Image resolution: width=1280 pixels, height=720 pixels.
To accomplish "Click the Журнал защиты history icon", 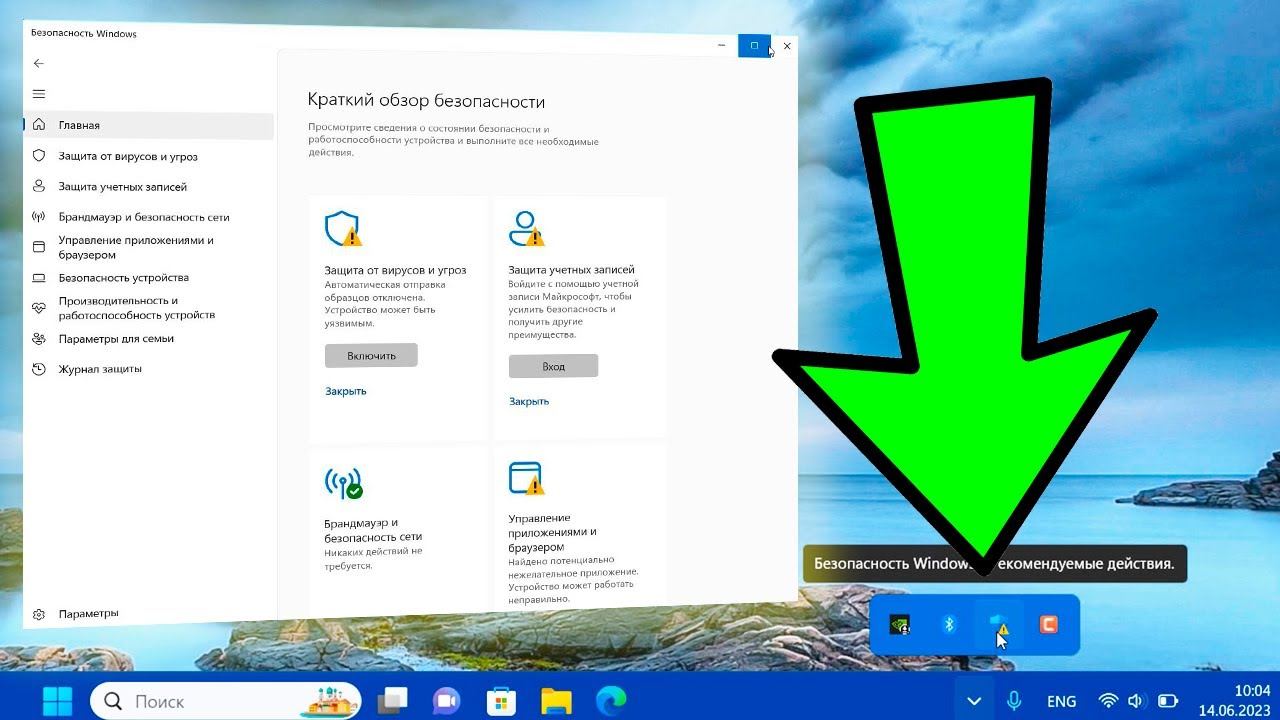I will click(39, 369).
